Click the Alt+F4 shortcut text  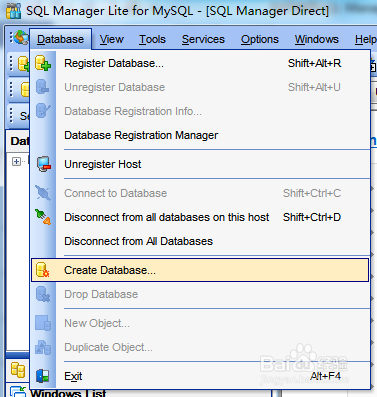pos(325,376)
